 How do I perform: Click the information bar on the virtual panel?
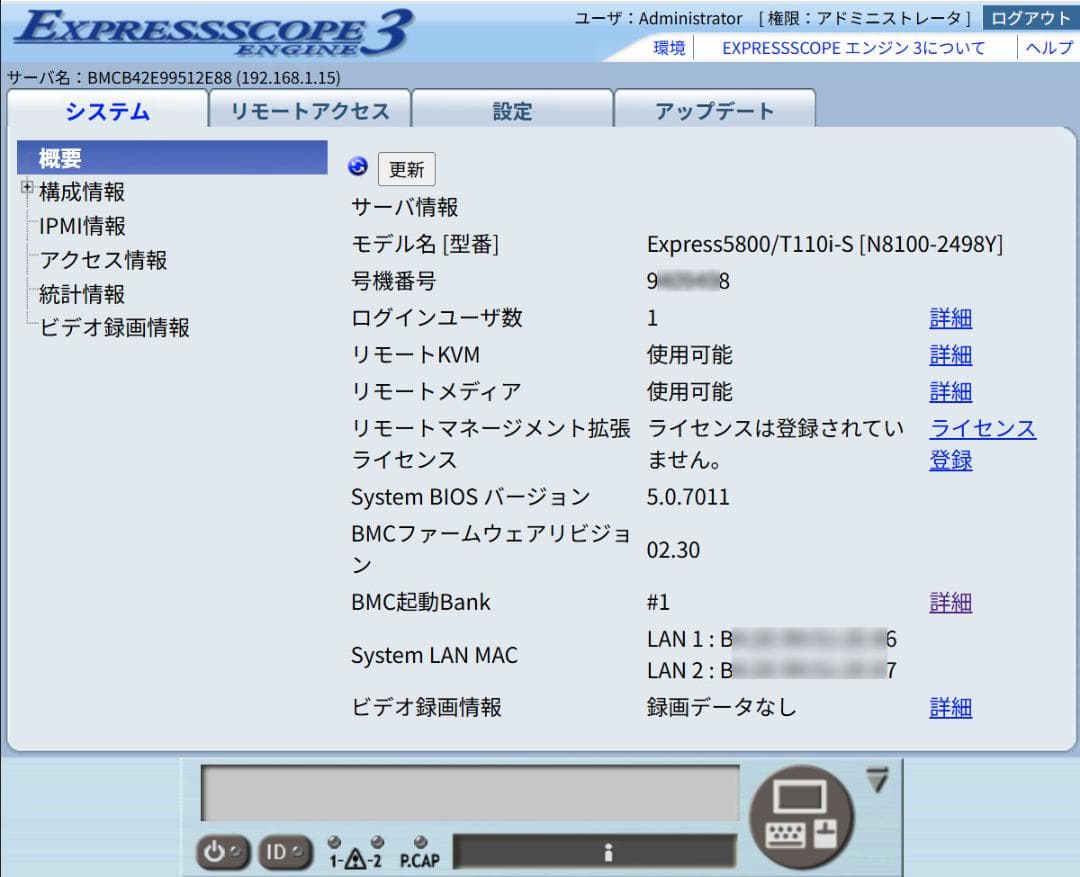click(x=610, y=849)
